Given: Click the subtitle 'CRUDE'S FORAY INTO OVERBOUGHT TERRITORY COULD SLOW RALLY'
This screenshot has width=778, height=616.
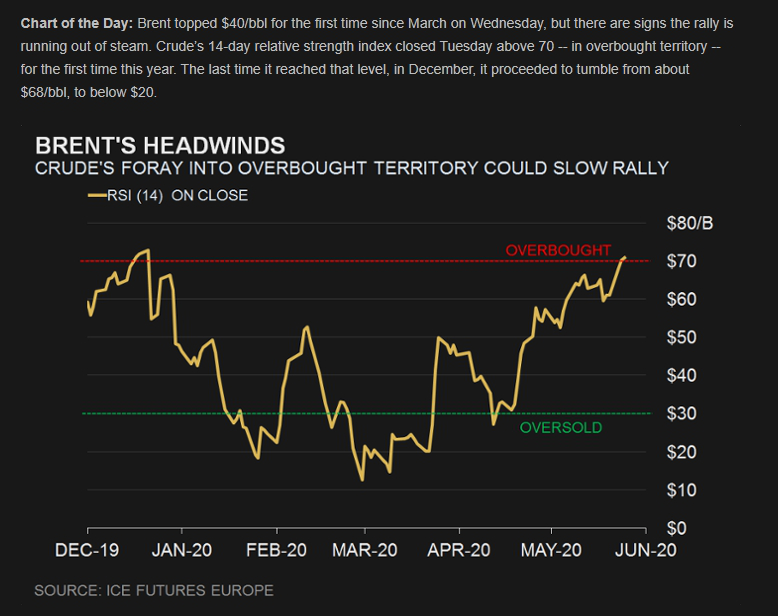Looking at the screenshot, I should click(352, 168).
